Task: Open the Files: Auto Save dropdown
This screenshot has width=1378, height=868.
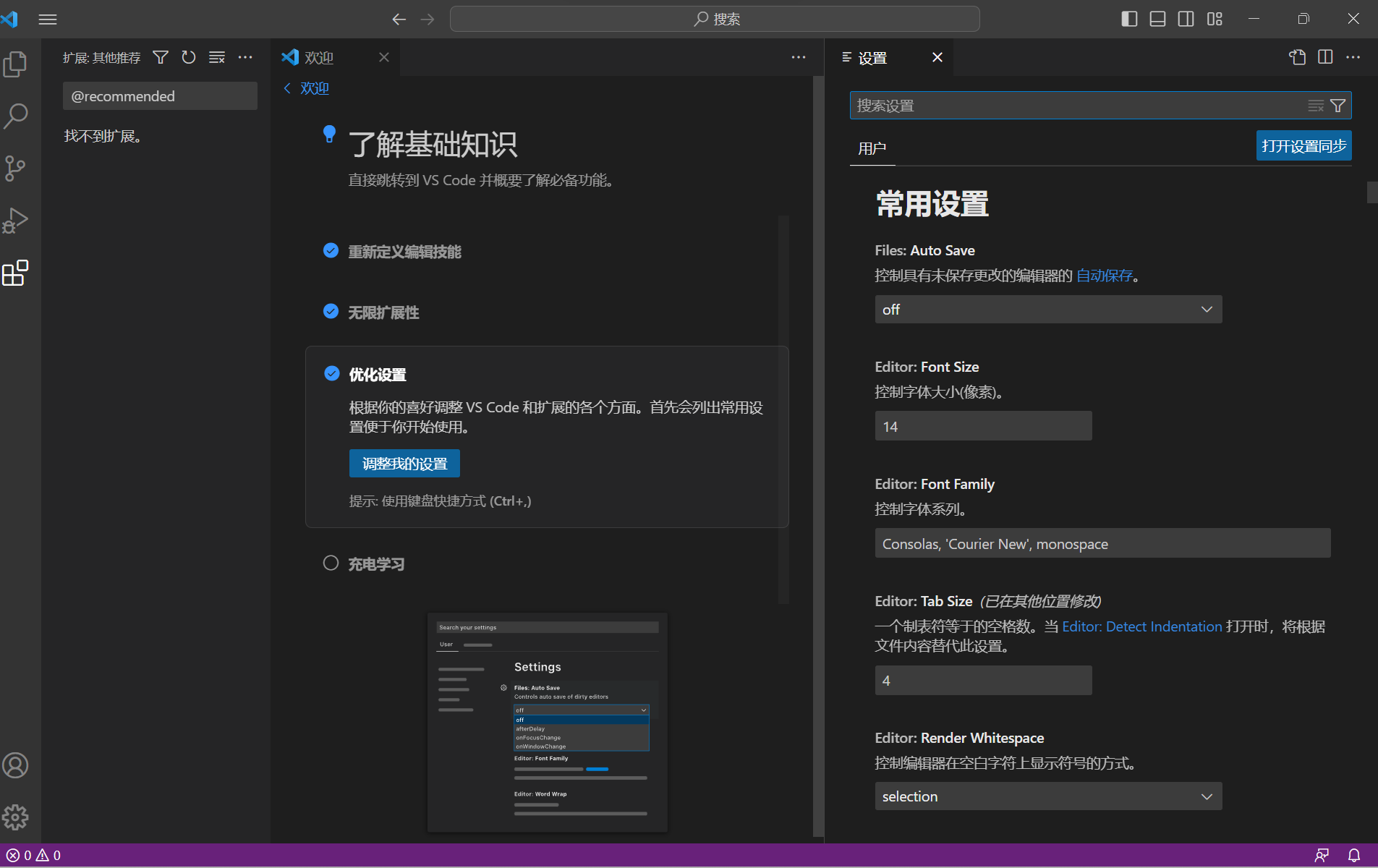Action: (x=1048, y=310)
